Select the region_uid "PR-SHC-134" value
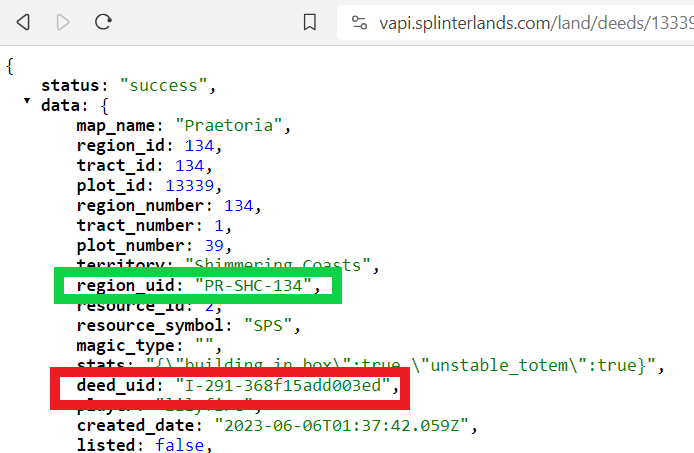The width and height of the screenshot is (694, 453). (x=254, y=286)
